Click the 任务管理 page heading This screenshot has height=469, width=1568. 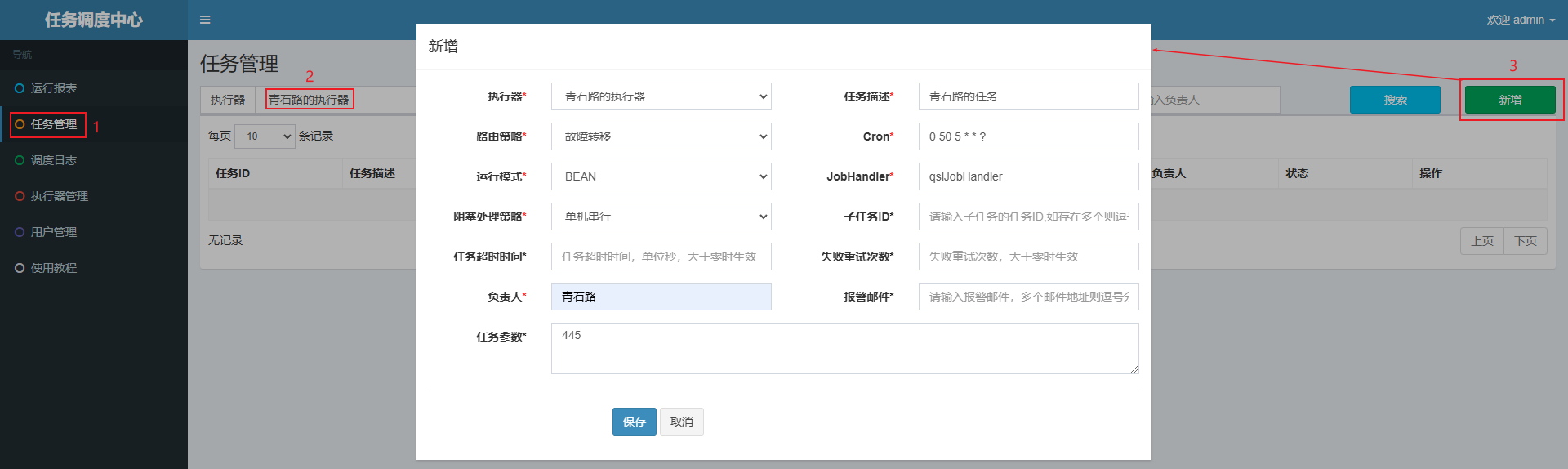[239, 64]
